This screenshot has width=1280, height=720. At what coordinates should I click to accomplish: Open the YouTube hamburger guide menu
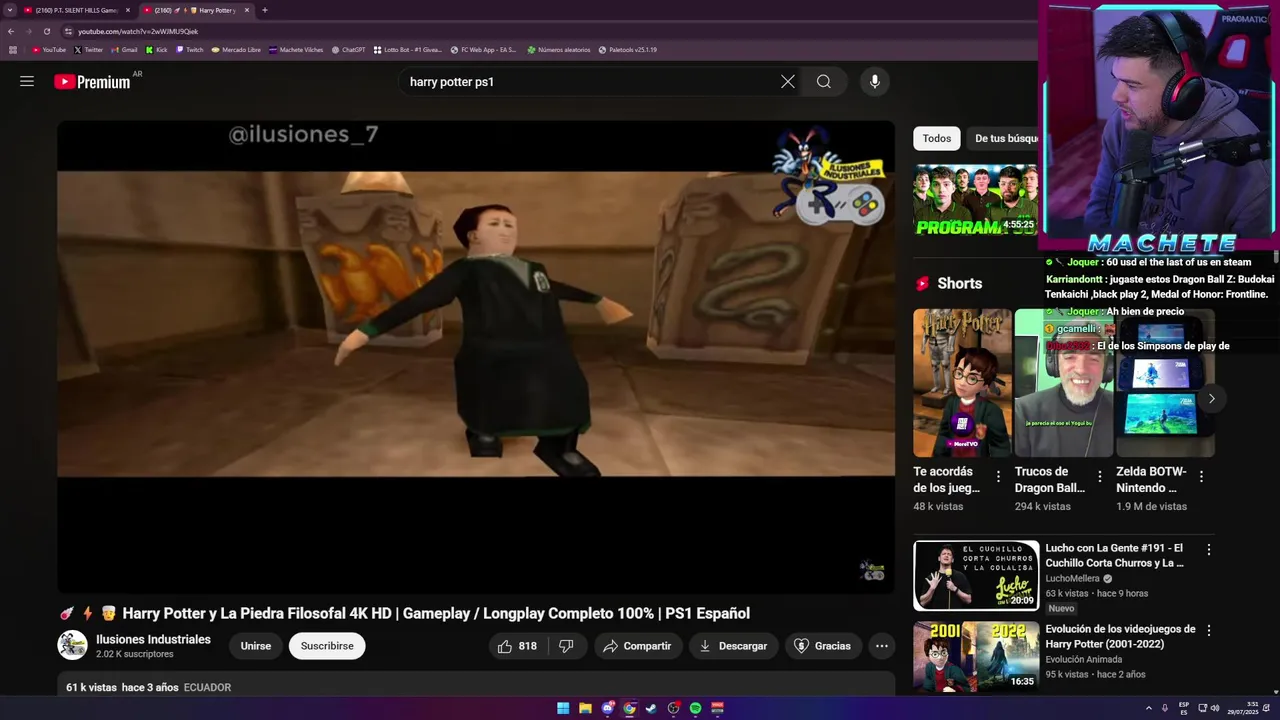(27, 82)
